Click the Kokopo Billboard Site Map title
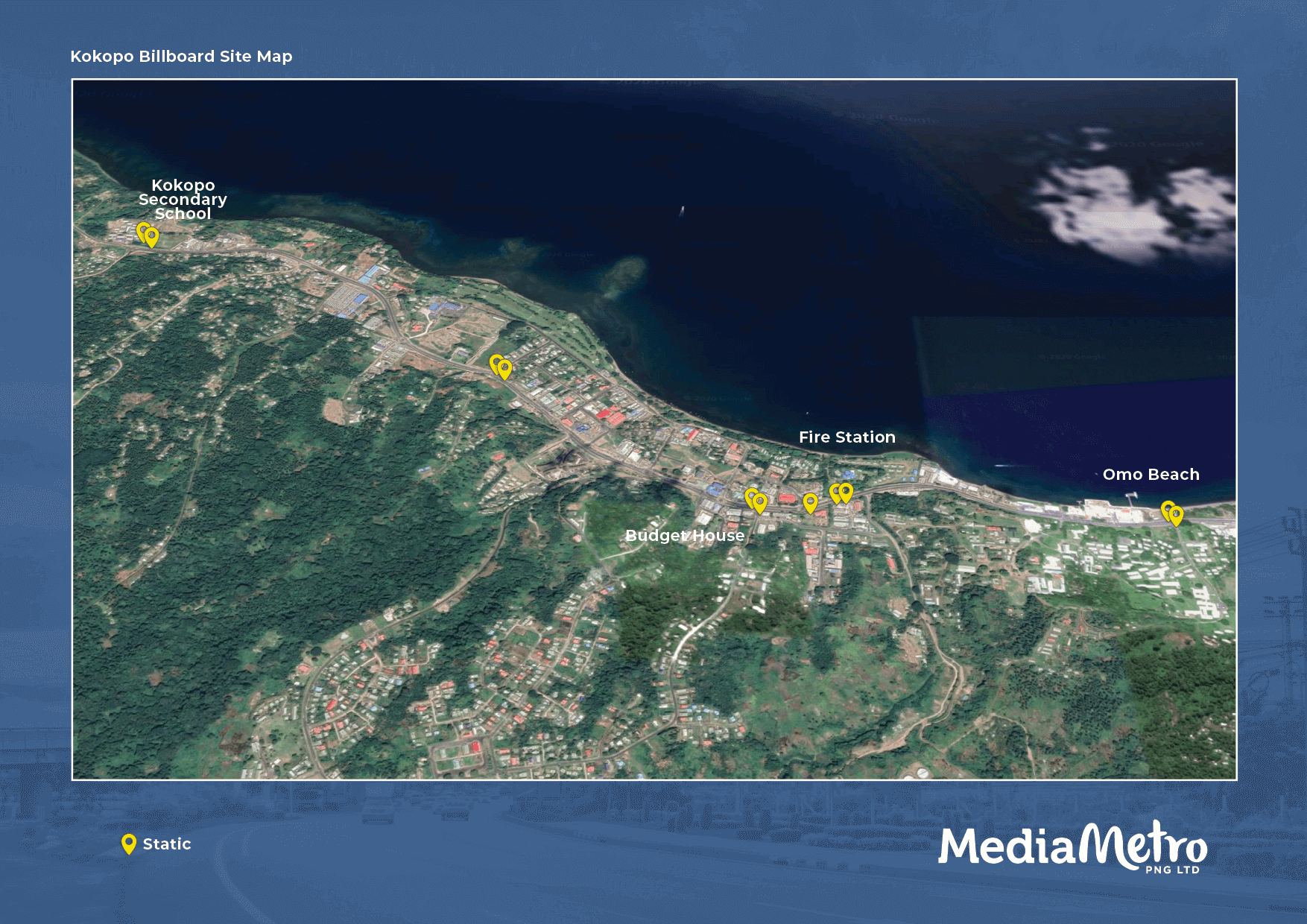The image size is (1307, 924). pyautogui.click(x=181, y=57)
